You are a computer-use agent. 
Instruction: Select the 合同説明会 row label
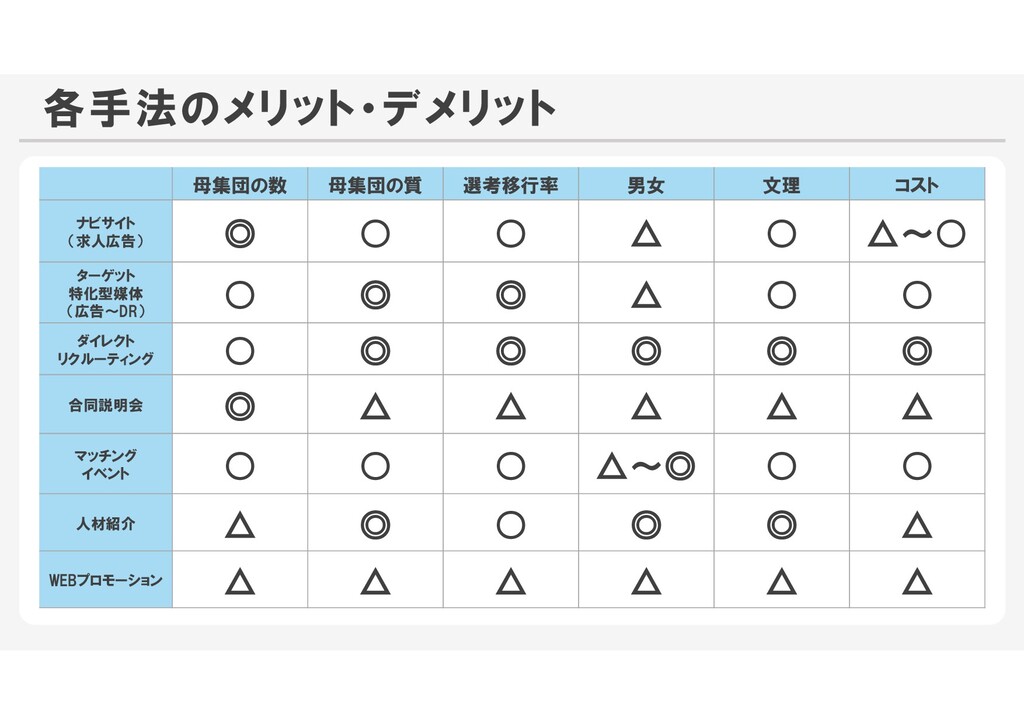(x=106, y=405)
